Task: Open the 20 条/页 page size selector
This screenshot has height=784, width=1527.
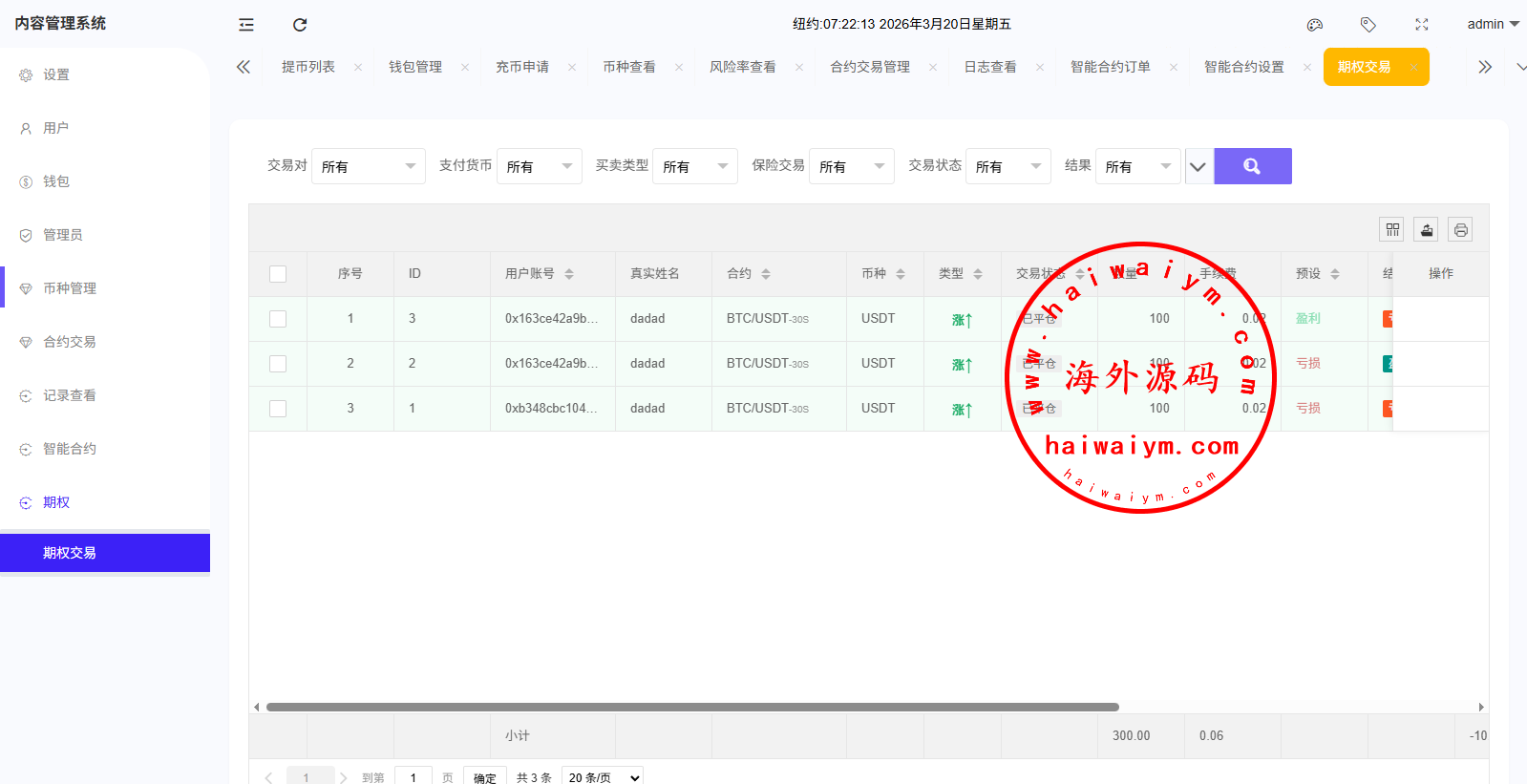Action: 603,777
